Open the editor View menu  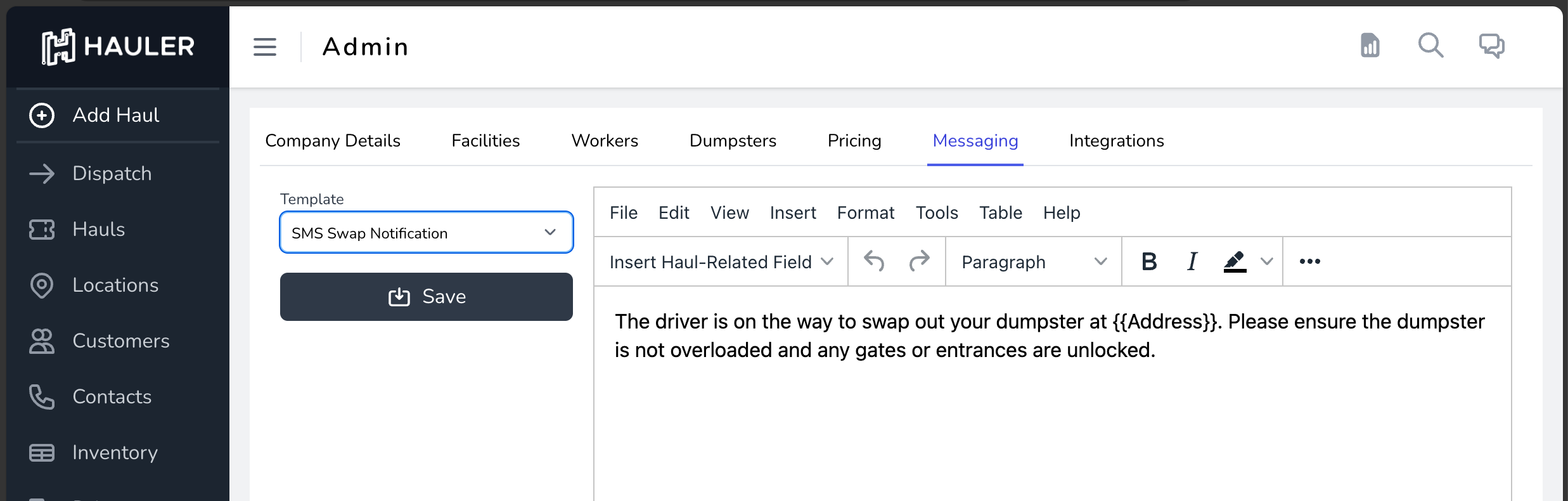pos(729,212)
